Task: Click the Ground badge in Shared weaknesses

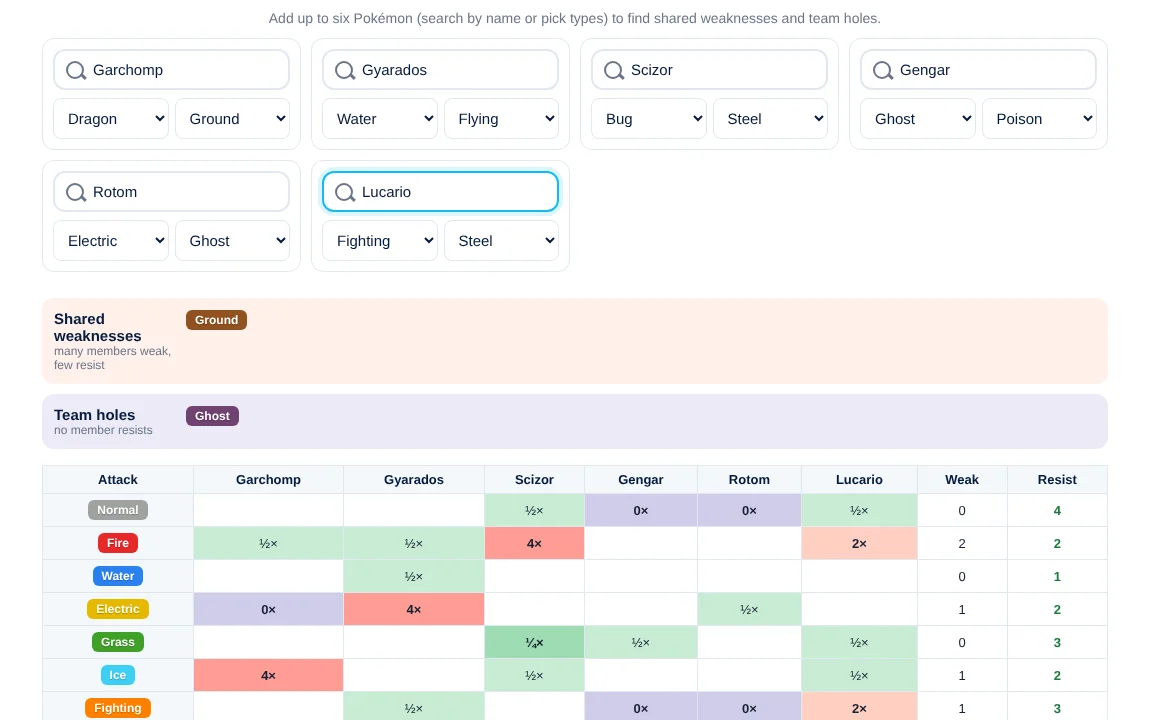Action: pyautogui.click(x=216, y=320)
